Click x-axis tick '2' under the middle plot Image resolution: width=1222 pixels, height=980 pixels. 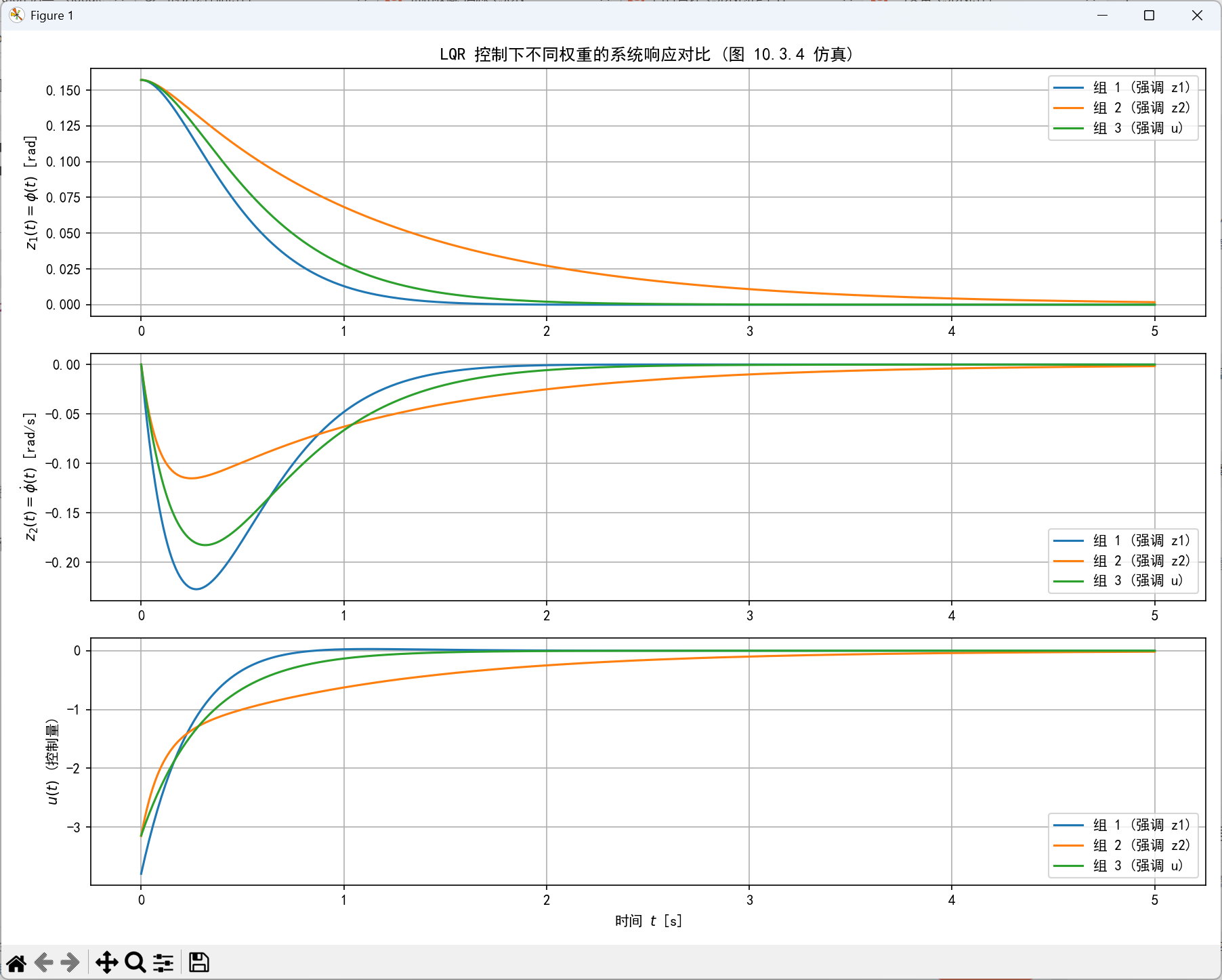(547, 616)
